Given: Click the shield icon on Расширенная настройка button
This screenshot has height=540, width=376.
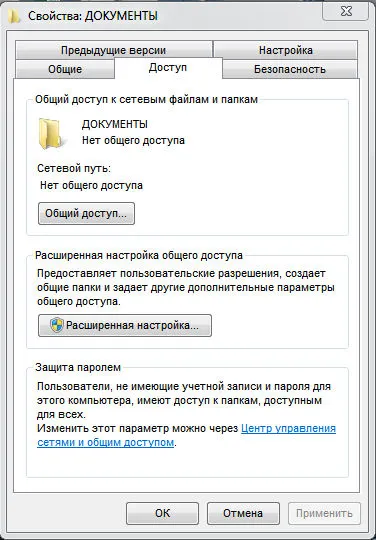Looking at the screenshot, I should pos(56,325).
